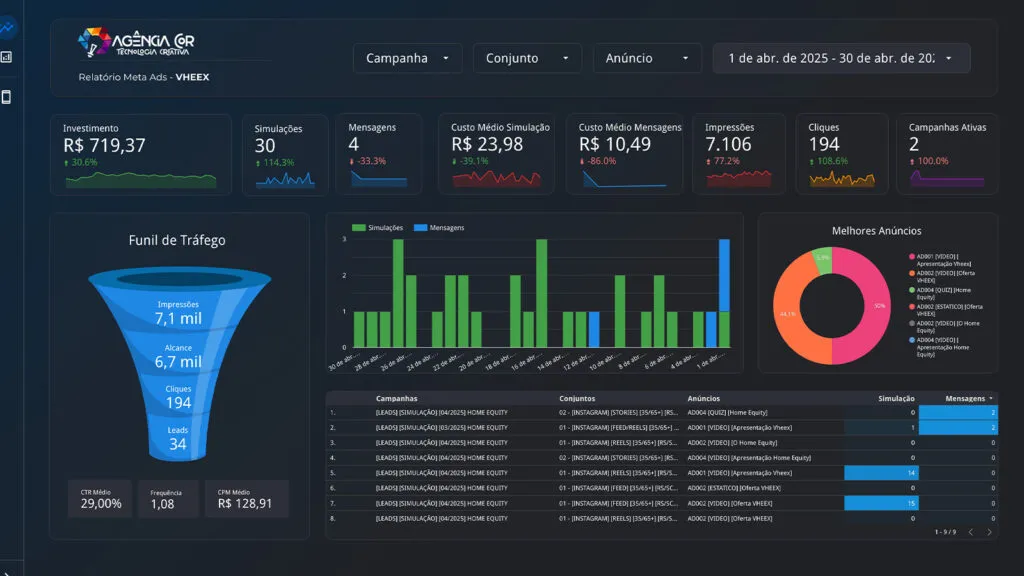
Task: Select table cell AD004 [QUIZ] [Home Equity]
Action: (x=727, y=413)
